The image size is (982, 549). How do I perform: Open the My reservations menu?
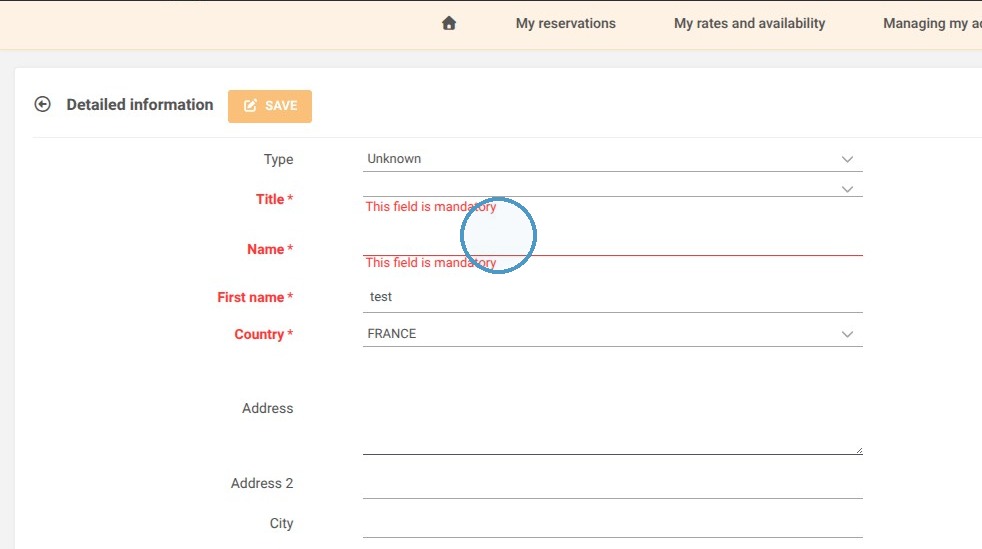pyautogui.click(x=566, y=23)
